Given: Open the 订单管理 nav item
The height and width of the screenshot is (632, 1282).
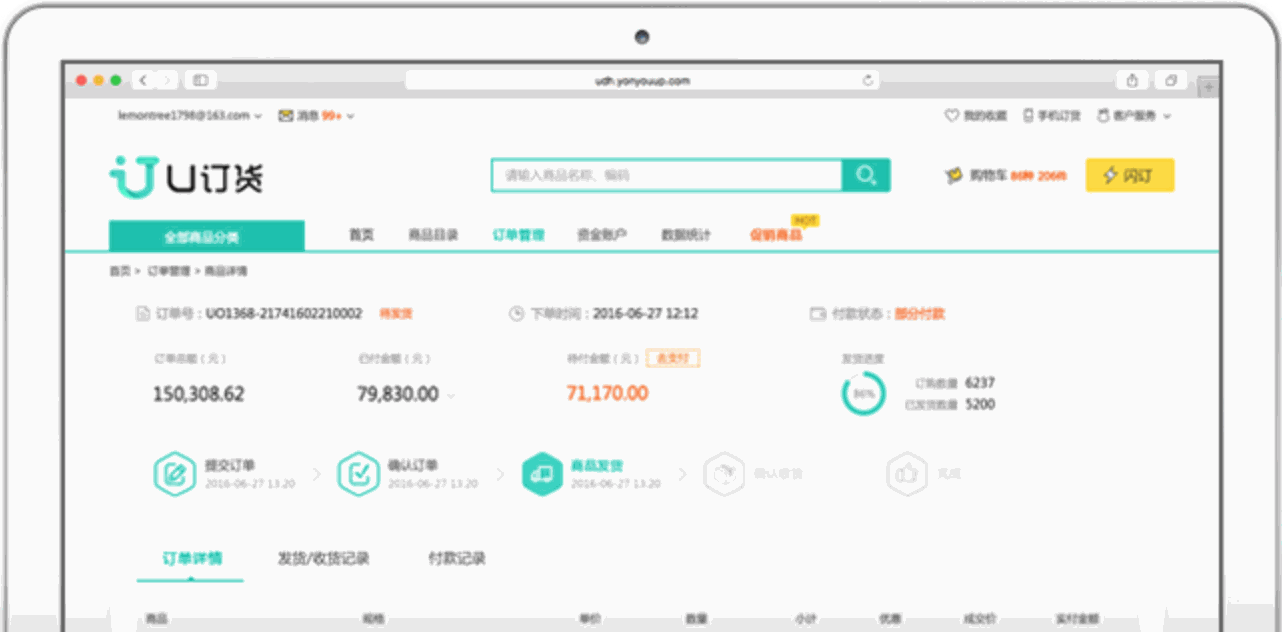Looking at the screenshot, I should (518, 236).
